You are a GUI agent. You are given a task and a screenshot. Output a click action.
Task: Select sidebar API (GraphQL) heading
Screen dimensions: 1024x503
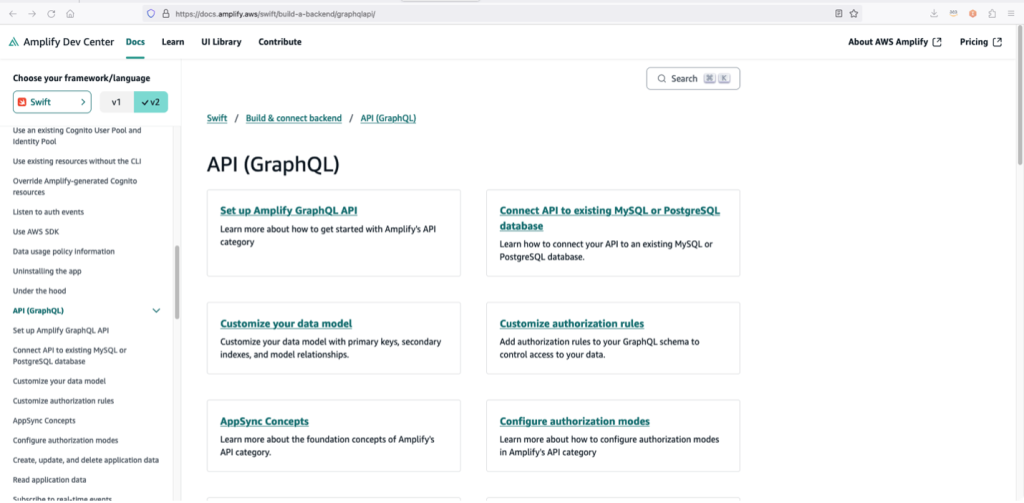tap(39, 310)
